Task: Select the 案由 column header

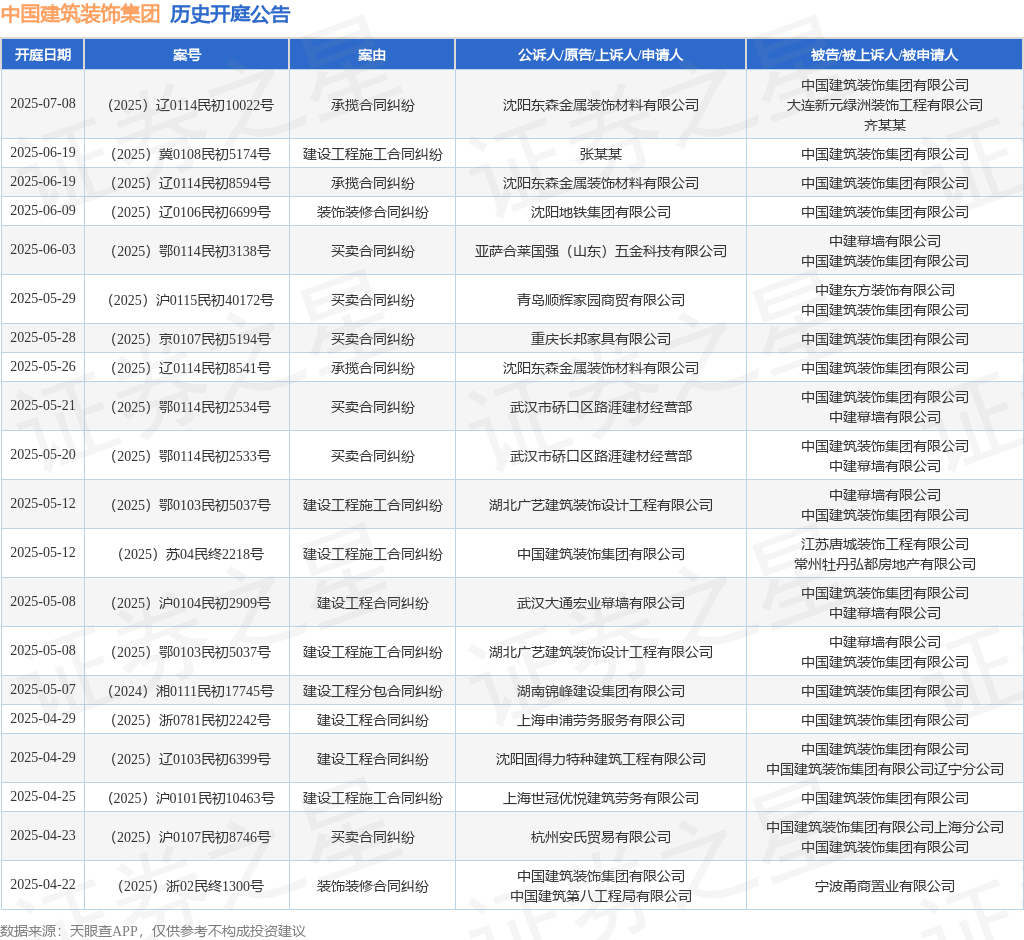Action: point(372,55)
